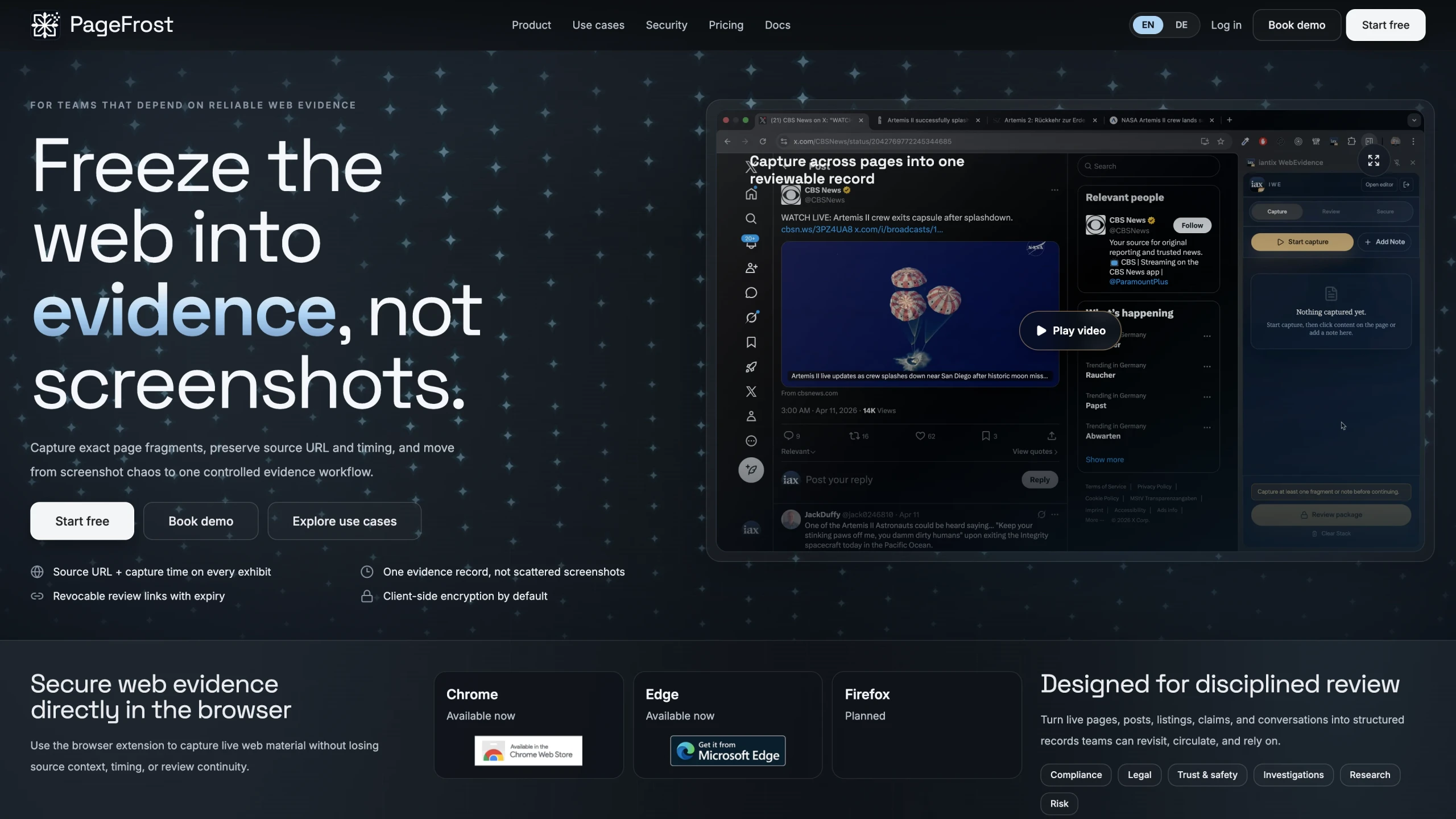Open the Pricing page

(x=726, y=25)
